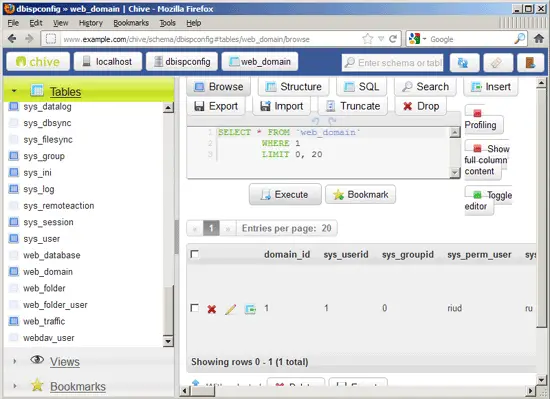Open the dbispconfig schema button
The image size is (550, 399).
pos(182,62)
